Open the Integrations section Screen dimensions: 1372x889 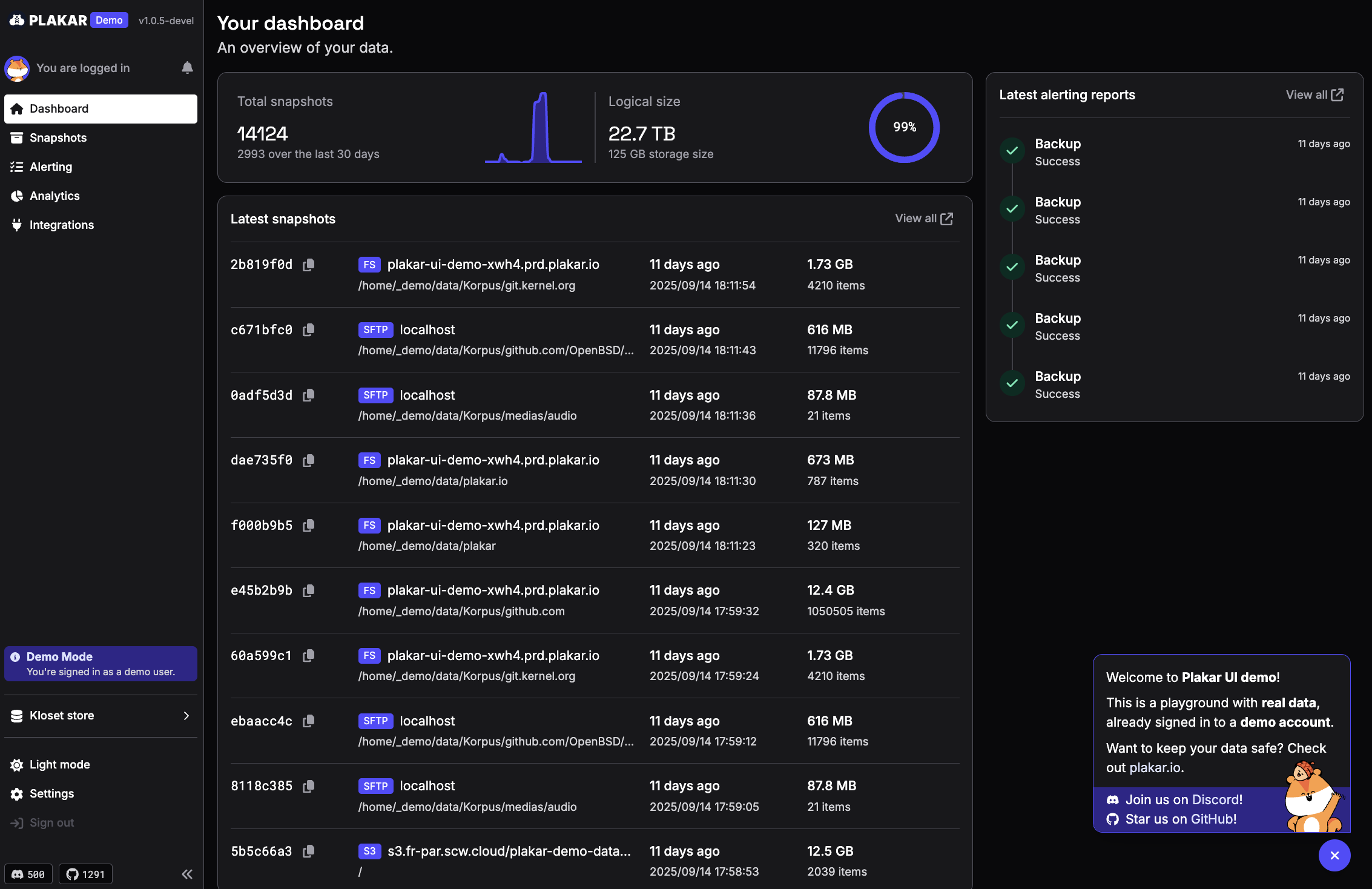61,225
